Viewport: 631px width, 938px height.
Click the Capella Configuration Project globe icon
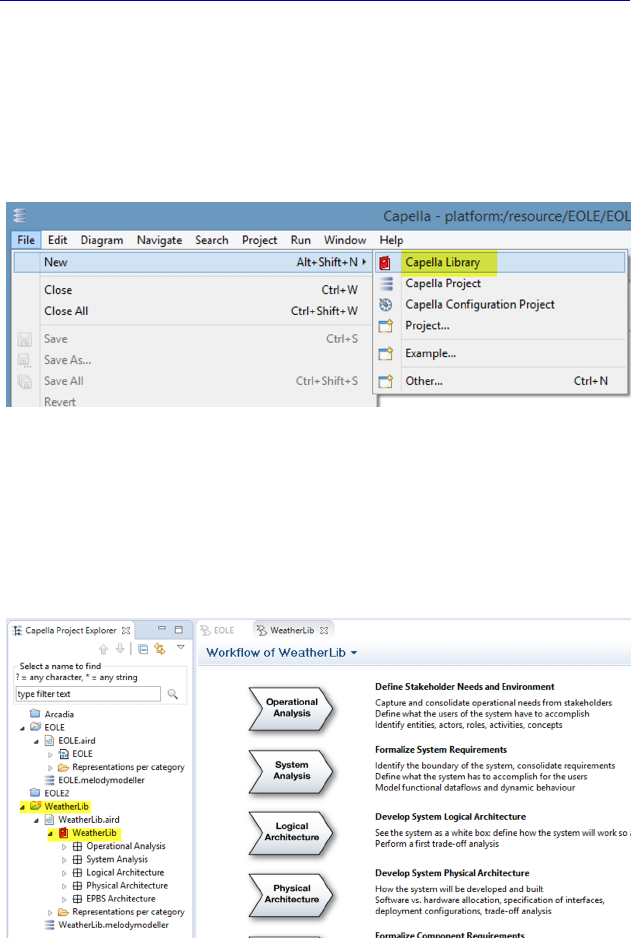[386, 304]
